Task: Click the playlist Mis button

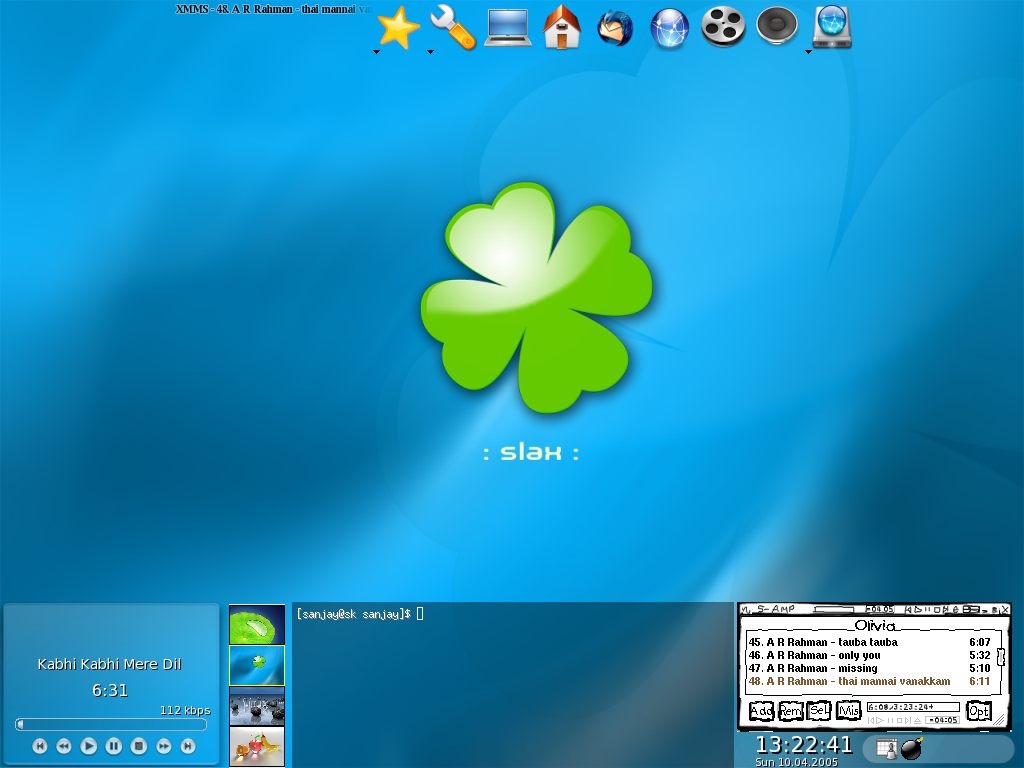Action: tap(848, 710)
